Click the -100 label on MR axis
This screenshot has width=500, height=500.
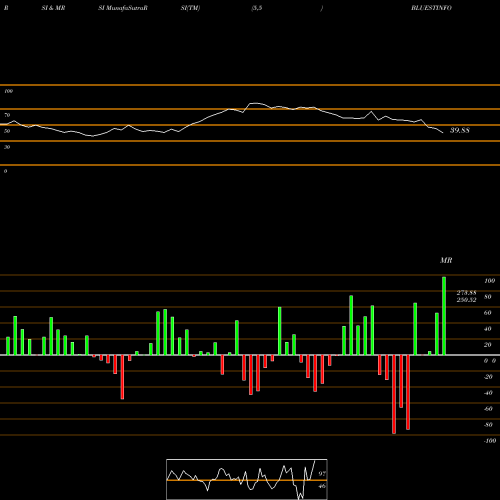pos(490,441)
